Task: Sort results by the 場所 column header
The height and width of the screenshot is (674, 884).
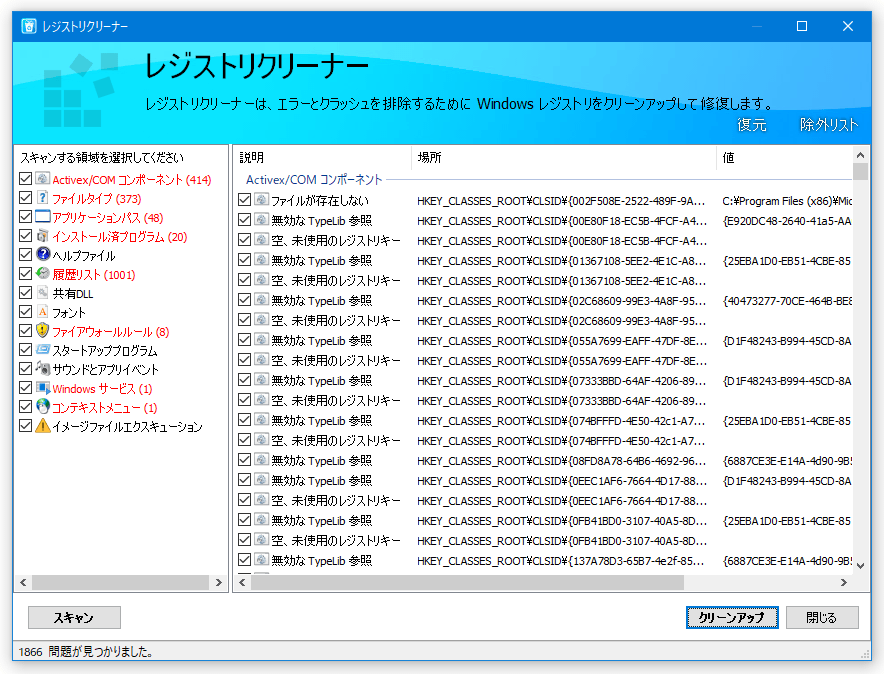Action: click(564, 158)
